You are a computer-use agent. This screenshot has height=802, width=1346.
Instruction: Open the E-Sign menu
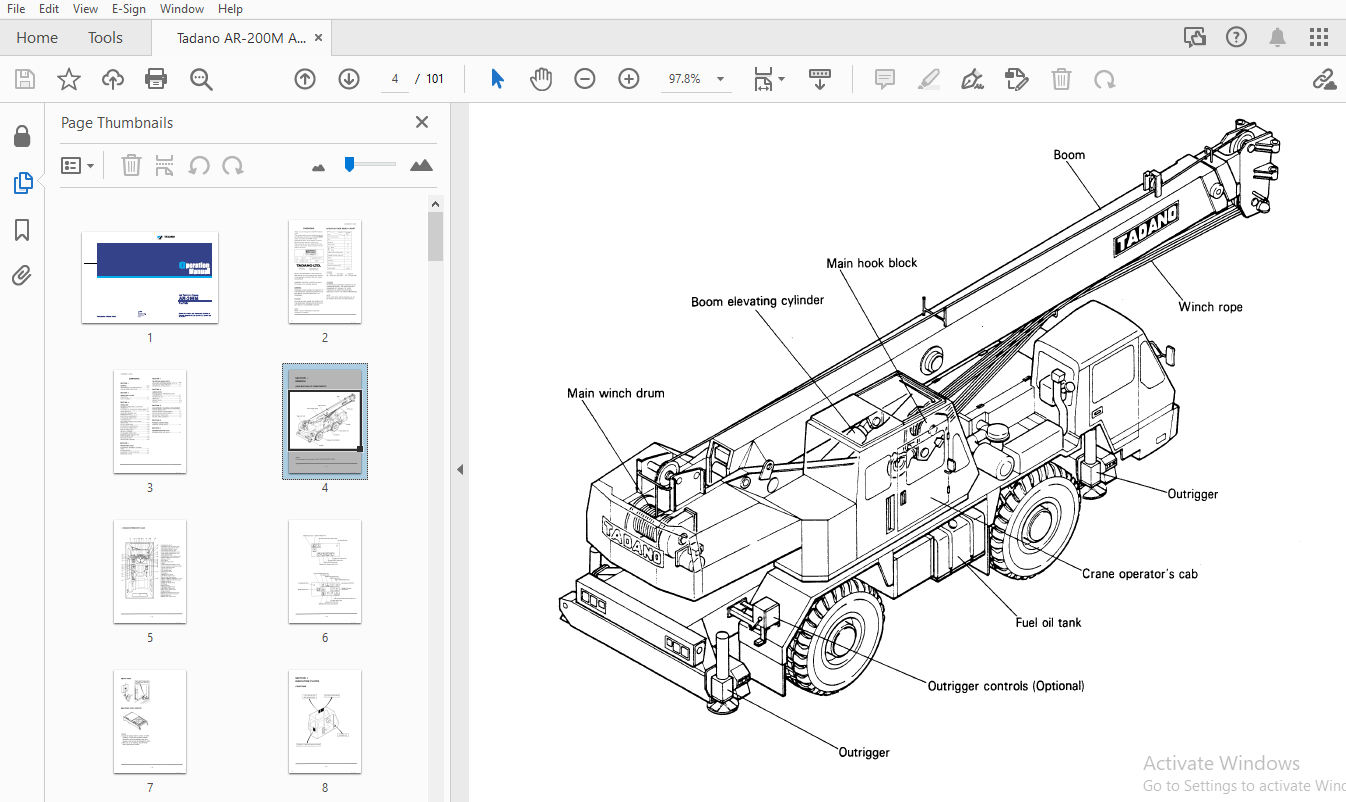[129, 9]
